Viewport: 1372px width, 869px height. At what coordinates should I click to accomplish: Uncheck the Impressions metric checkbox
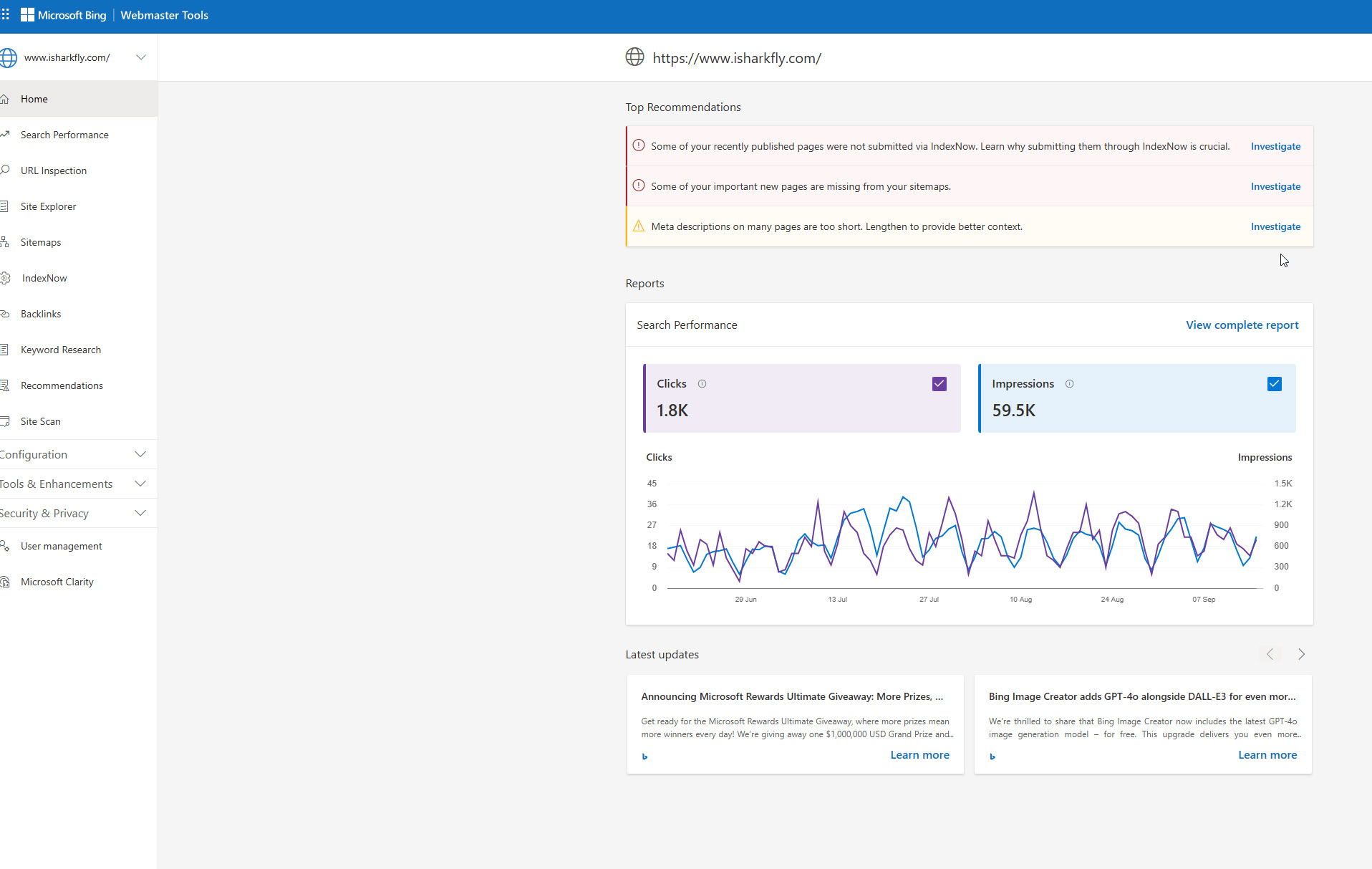[1275, 384]
